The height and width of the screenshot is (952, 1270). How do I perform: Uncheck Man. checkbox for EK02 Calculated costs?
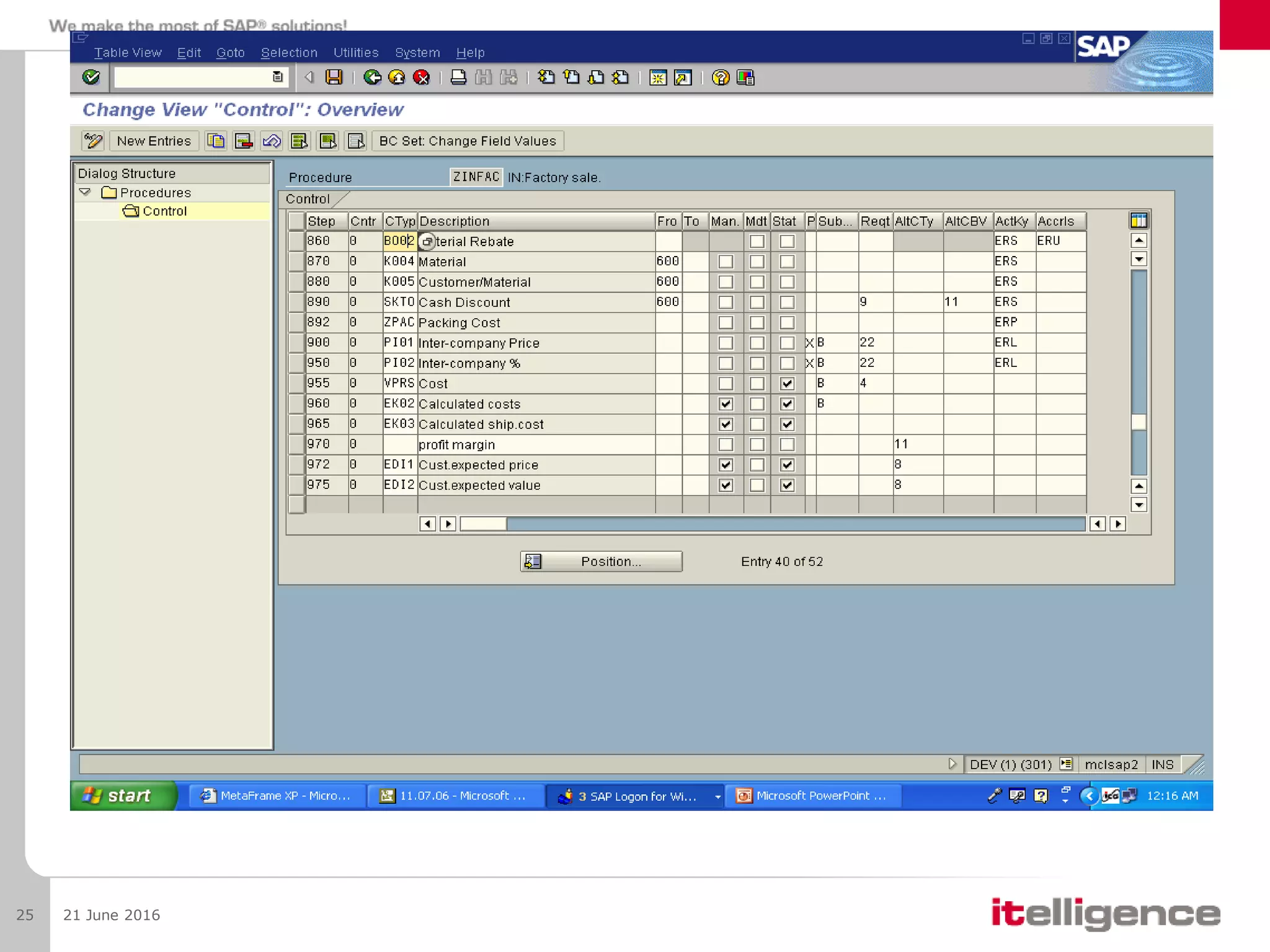pos(726,404)
